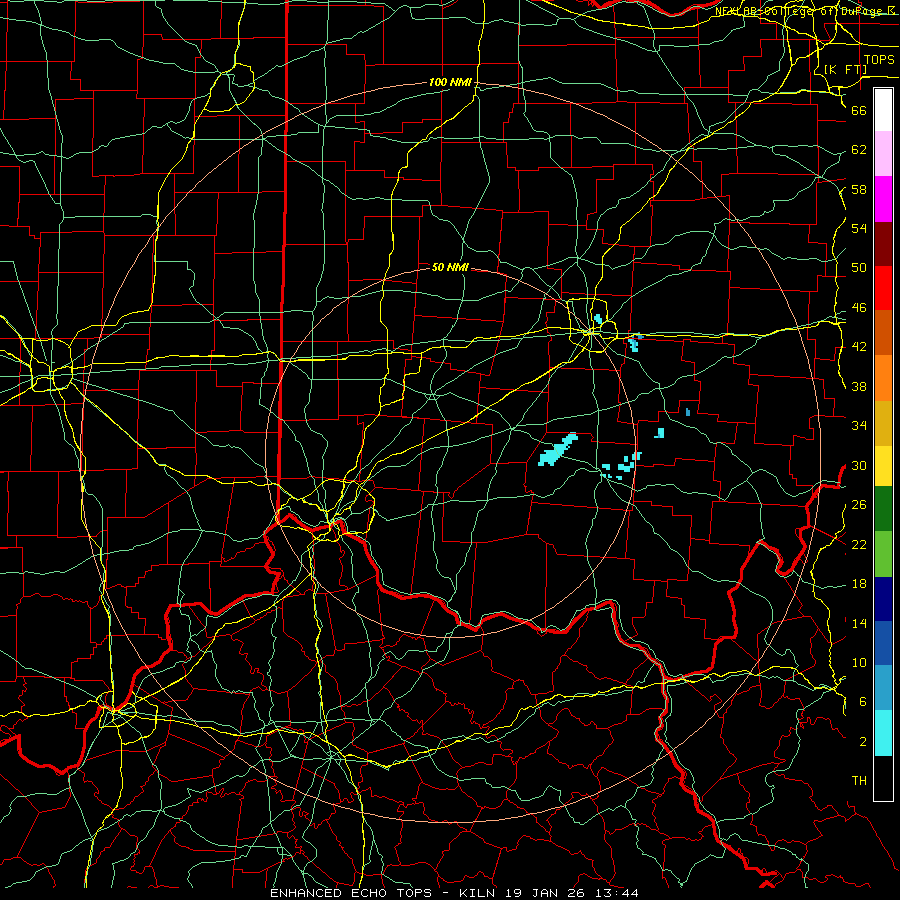900x900 pixels.
Task: Click legend value "18"
Action: pyautogui.click(x=859, y=584)
